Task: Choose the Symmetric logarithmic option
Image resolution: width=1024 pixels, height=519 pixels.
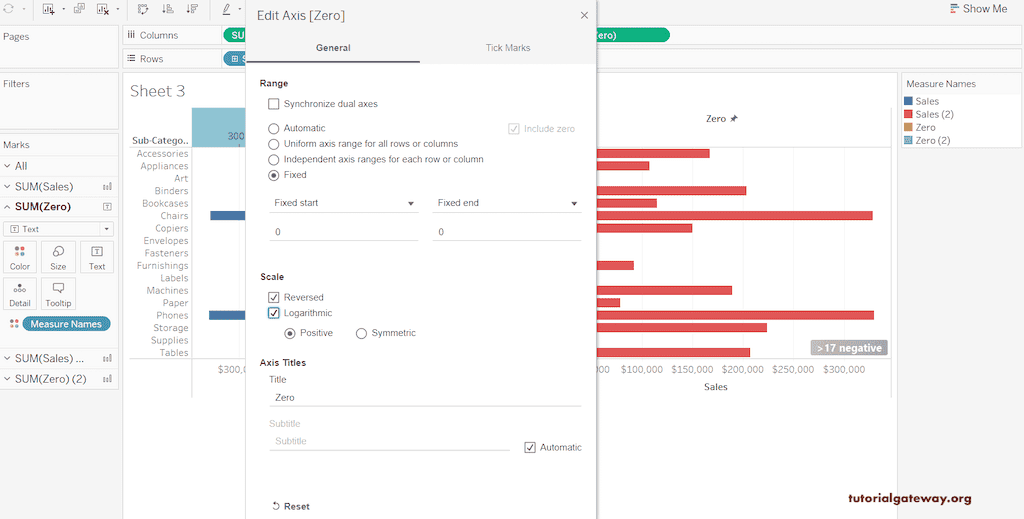Action: click(361, 333)
